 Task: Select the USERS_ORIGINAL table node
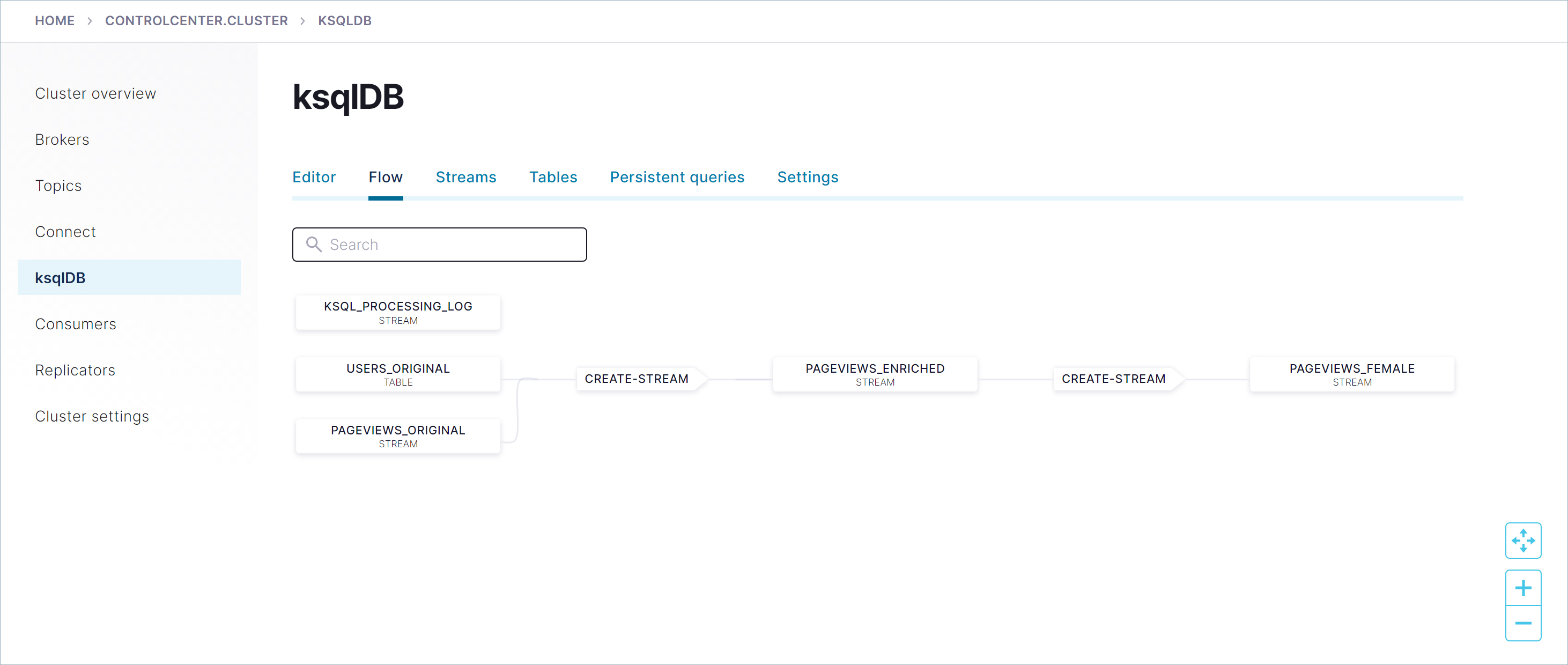pyautogui.click(x=397, y=374)
